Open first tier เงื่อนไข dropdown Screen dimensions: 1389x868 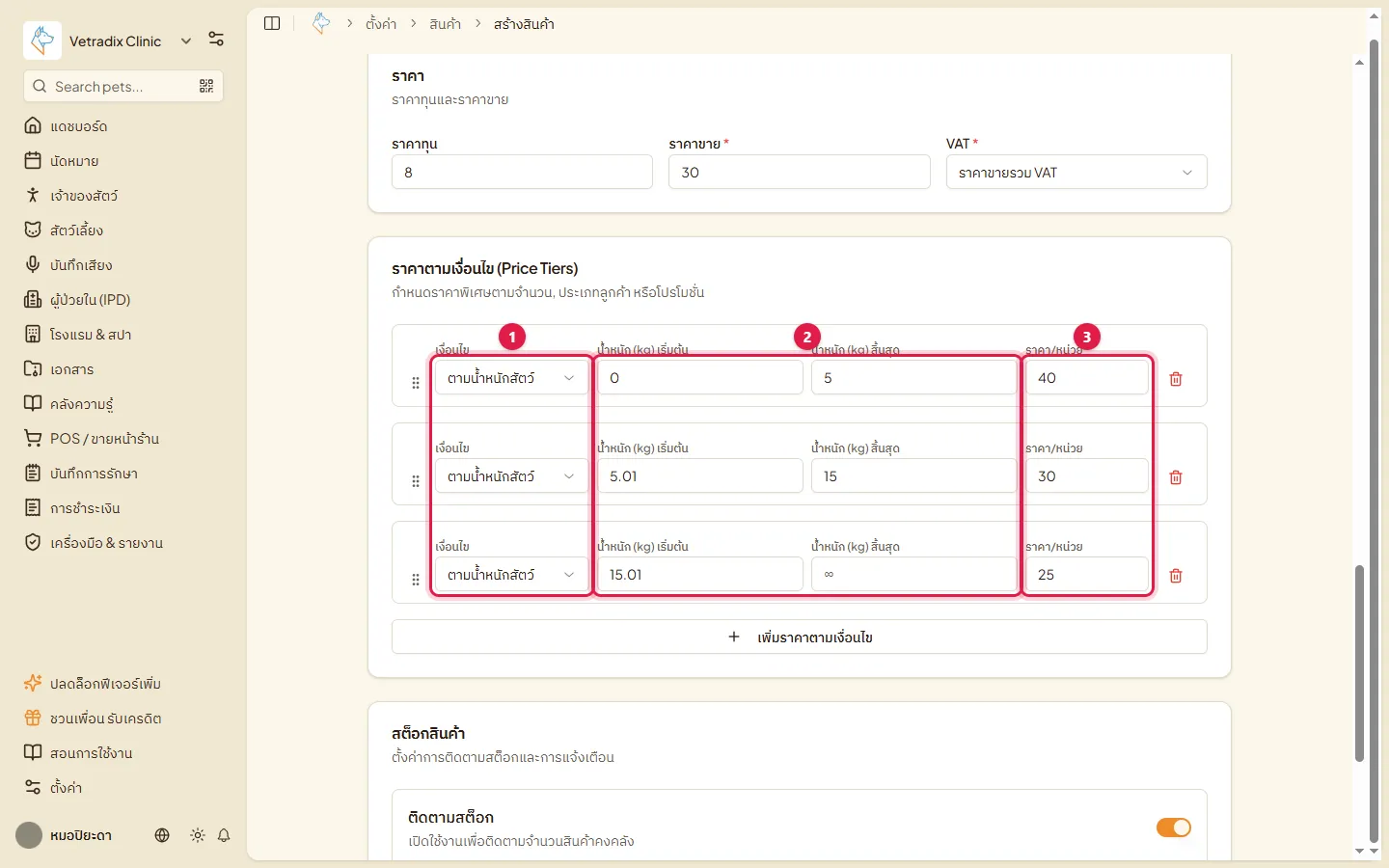[x=511, y=378]
